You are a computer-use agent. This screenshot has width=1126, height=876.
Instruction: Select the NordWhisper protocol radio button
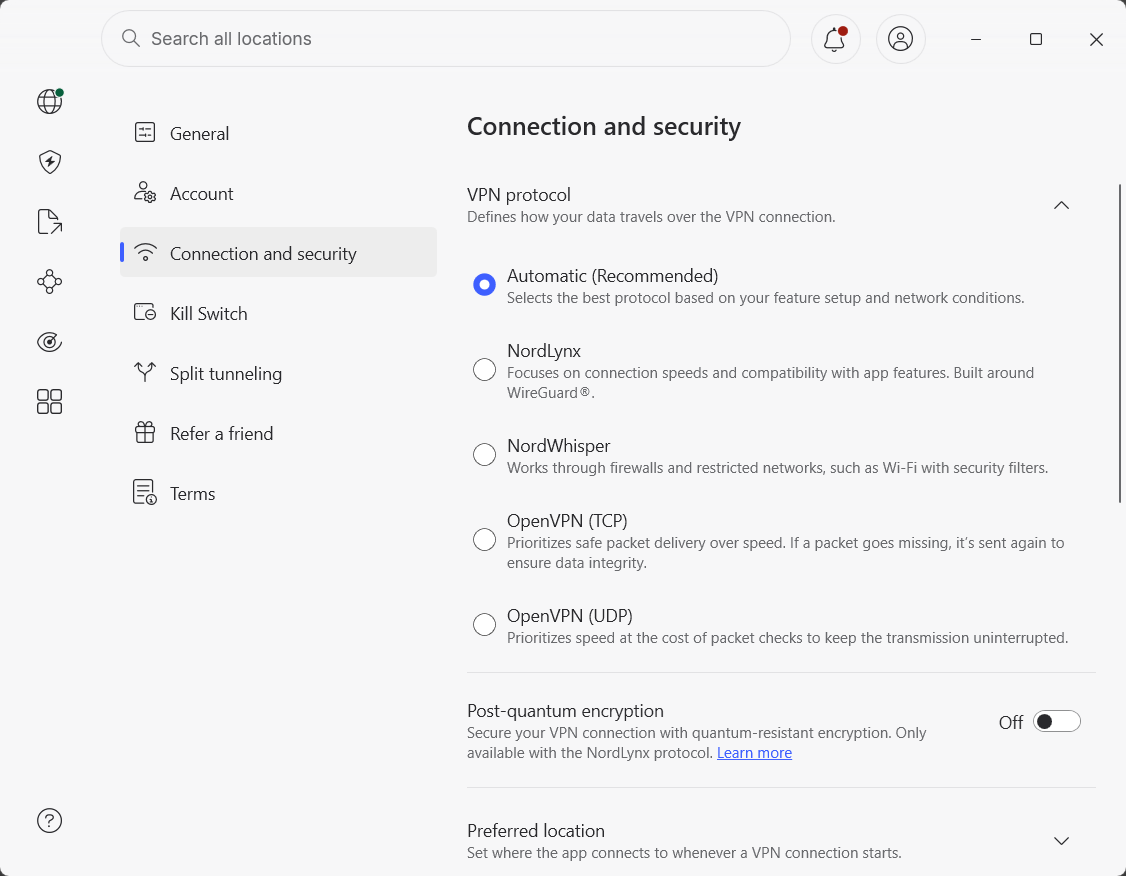pyautogui.click(x=485, y=455)
